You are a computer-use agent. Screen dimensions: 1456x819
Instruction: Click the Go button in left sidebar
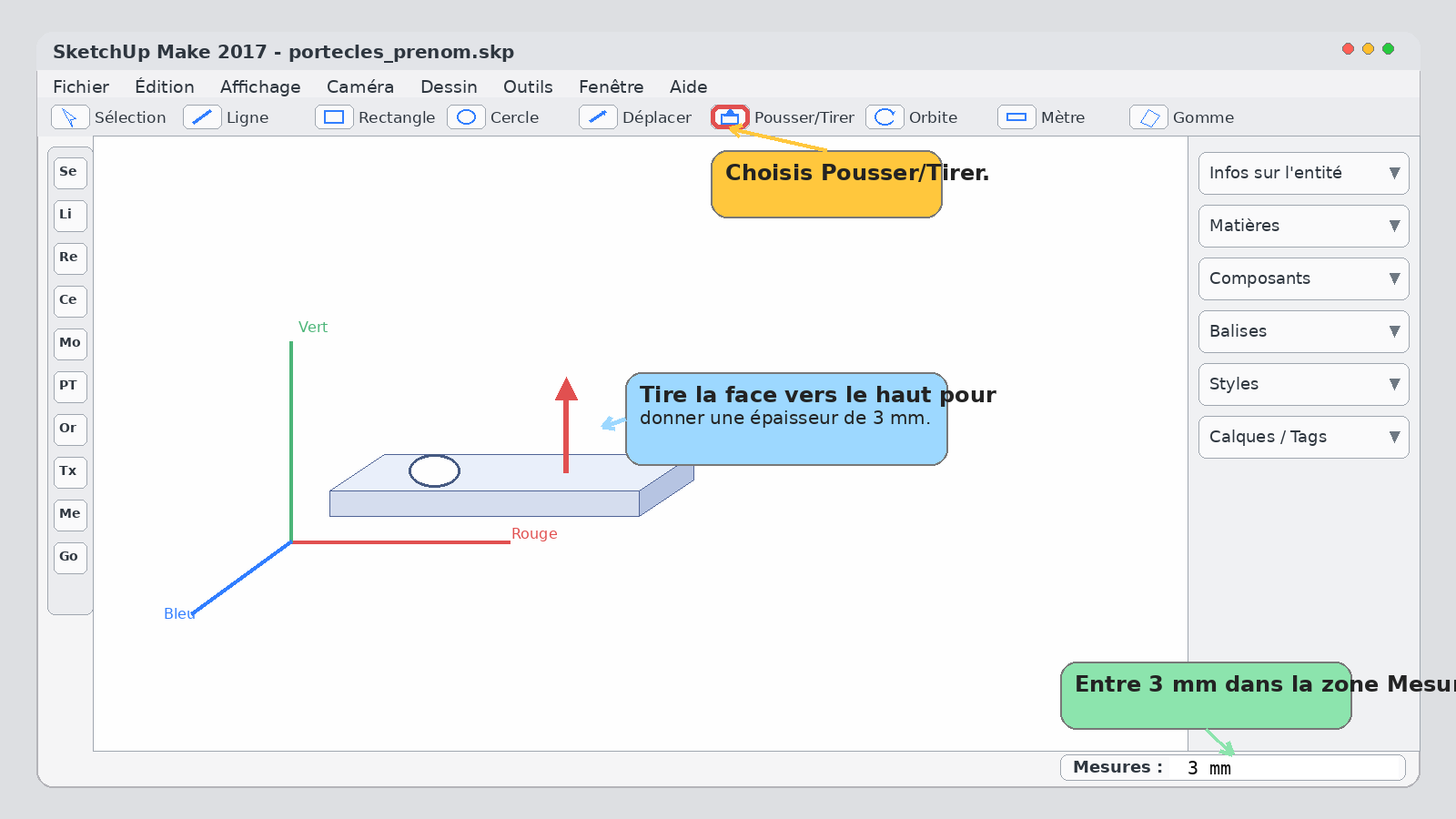click(70, 558)
